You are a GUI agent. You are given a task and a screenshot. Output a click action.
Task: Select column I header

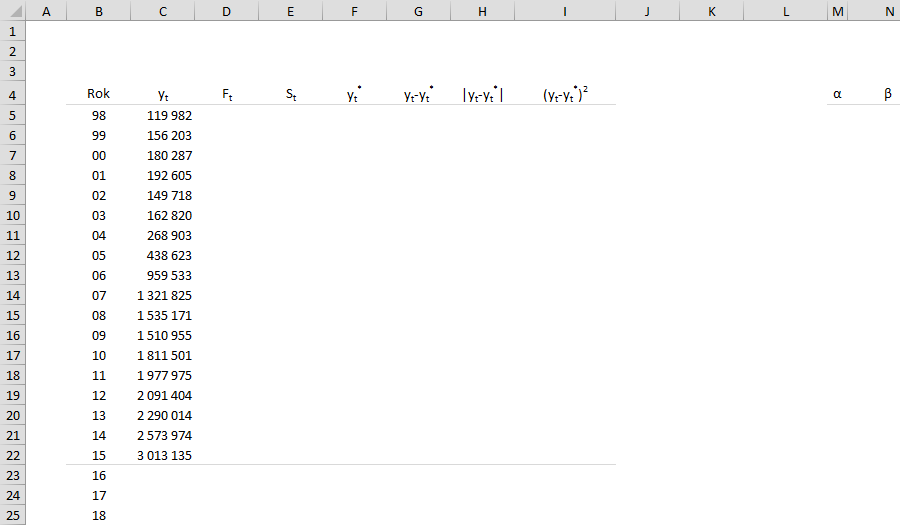point(565,11)
